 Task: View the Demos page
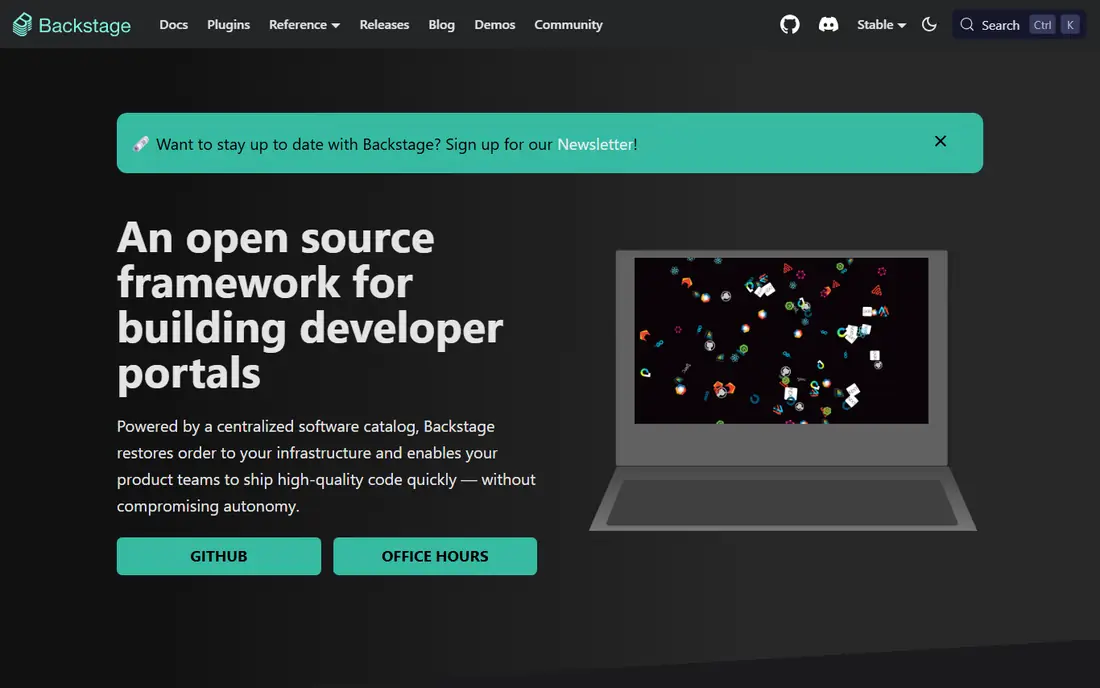[x=495, y=25]
